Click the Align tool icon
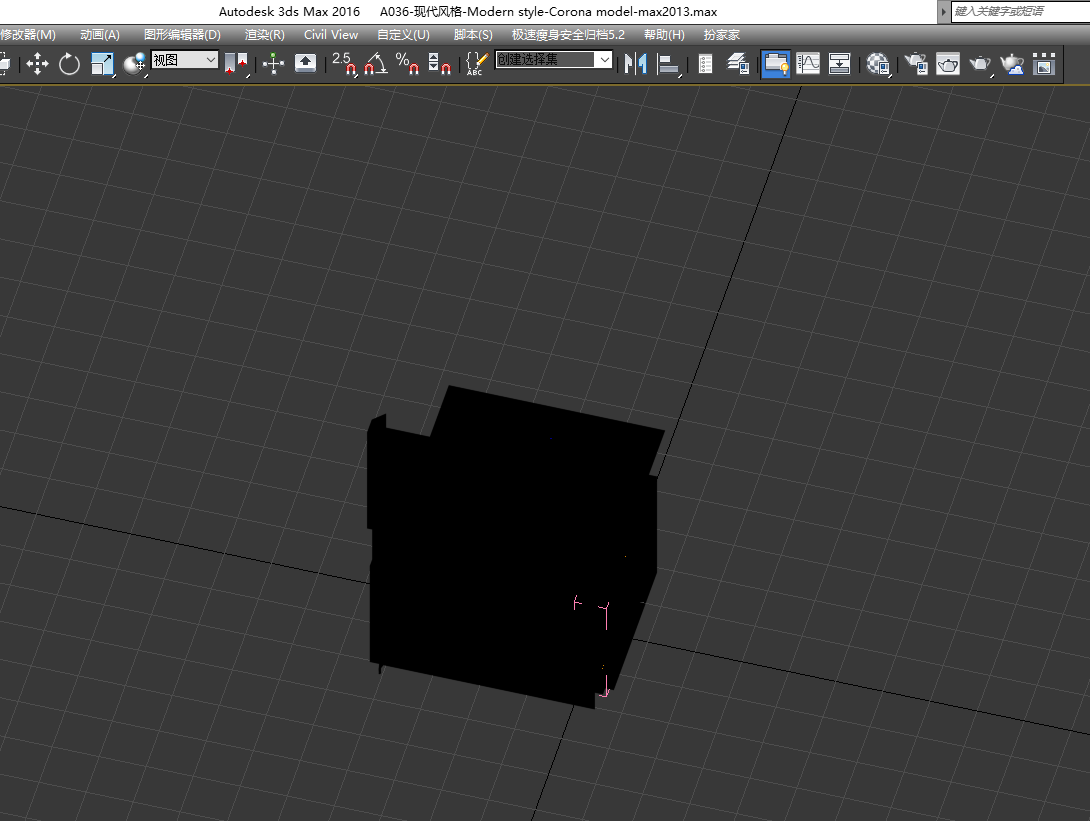 [x=668, y=64]
